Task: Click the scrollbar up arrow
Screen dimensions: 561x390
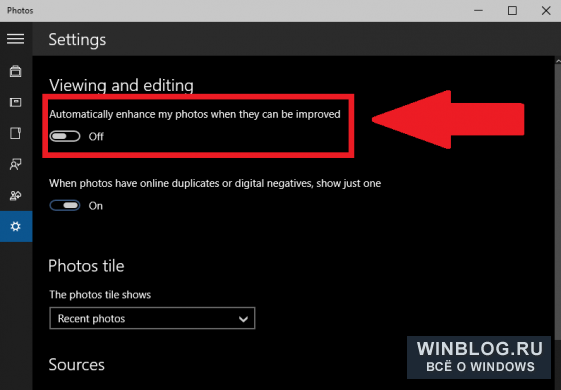Action: [x=558, y=62]
